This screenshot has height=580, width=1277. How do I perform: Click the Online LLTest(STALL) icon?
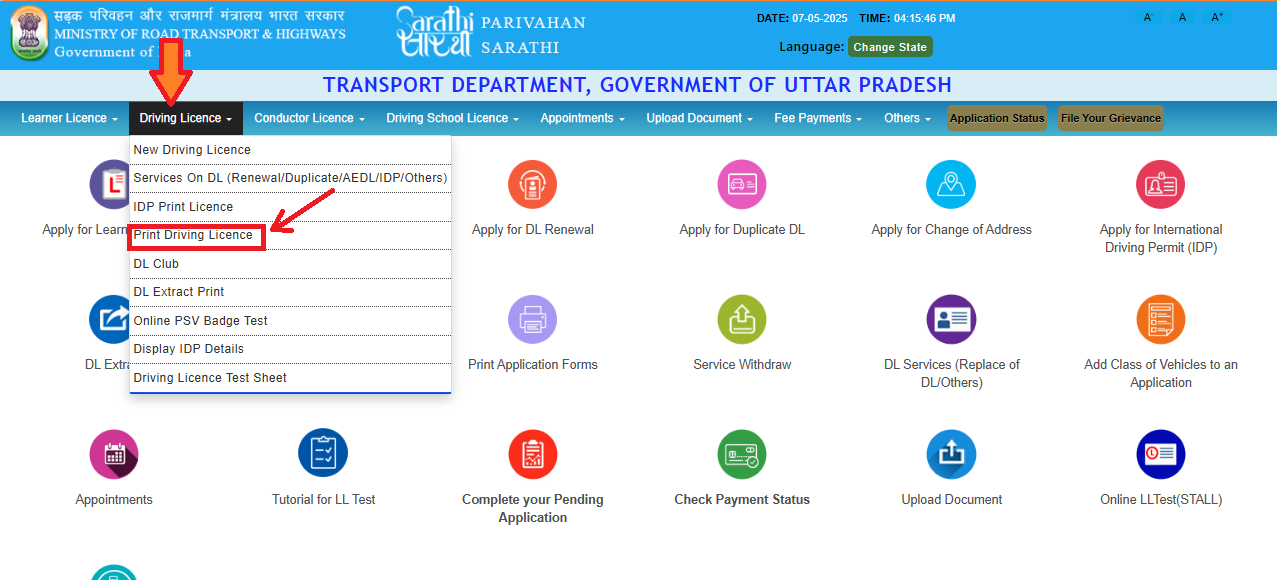(1160, 455)
